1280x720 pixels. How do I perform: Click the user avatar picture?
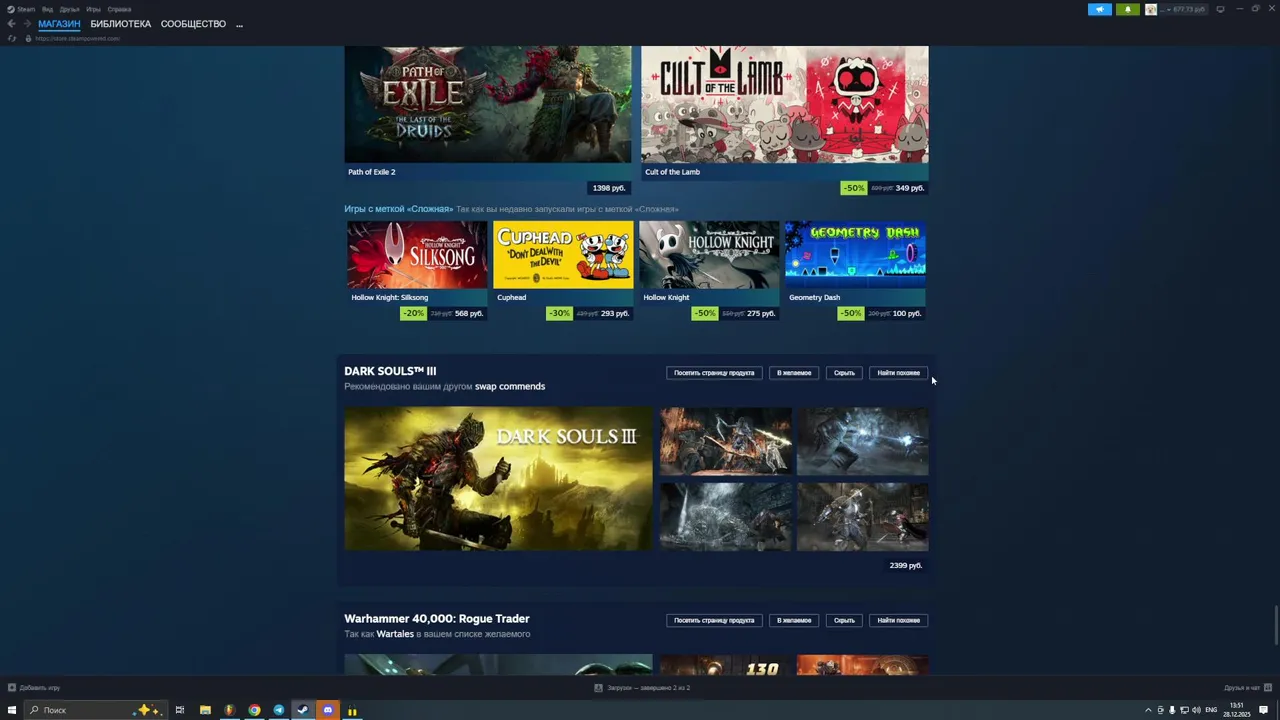(x=1151, y=9)
